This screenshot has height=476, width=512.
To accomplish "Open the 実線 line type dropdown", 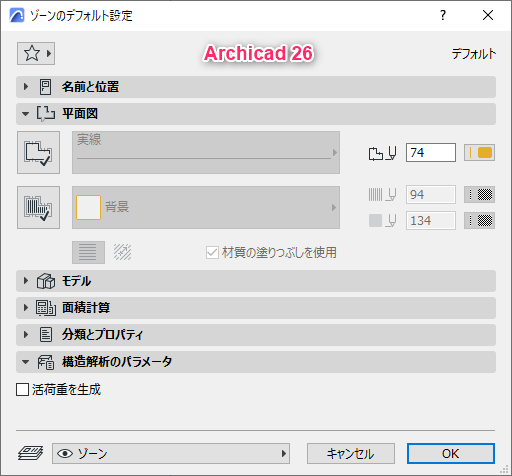I will pos(206,152).
